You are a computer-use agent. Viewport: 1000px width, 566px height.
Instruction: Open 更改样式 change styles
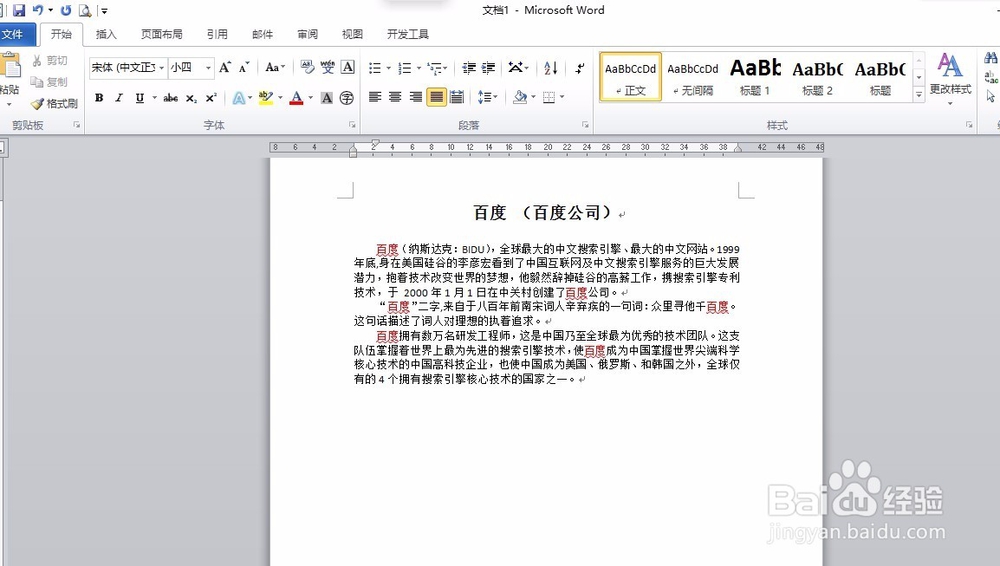[950, 78]
